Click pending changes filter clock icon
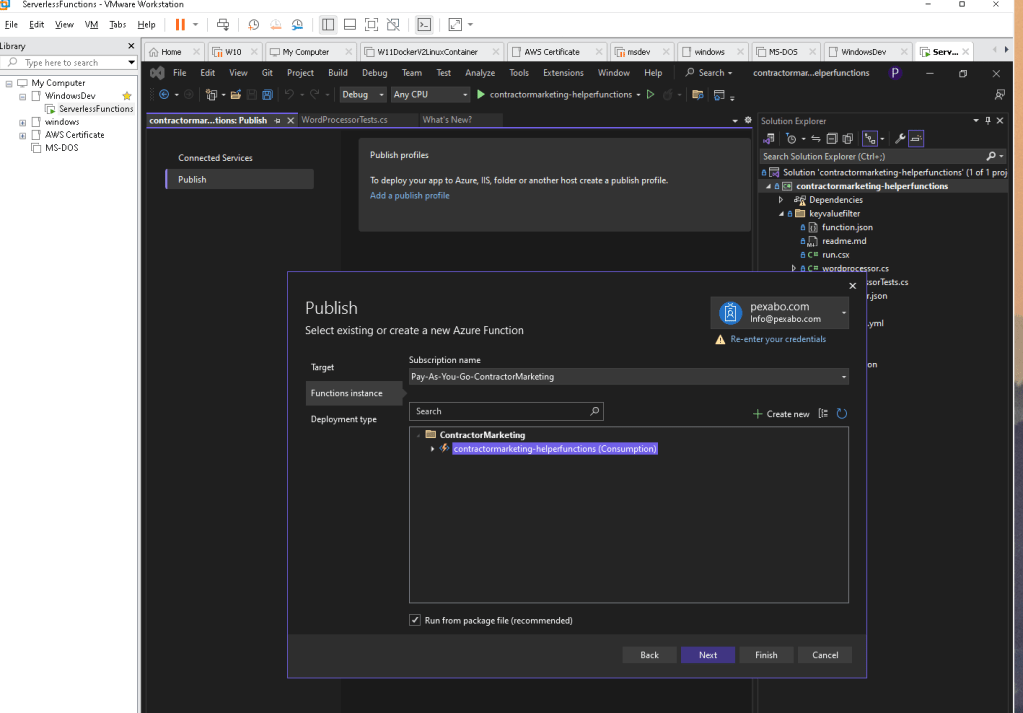 [791, 138]
